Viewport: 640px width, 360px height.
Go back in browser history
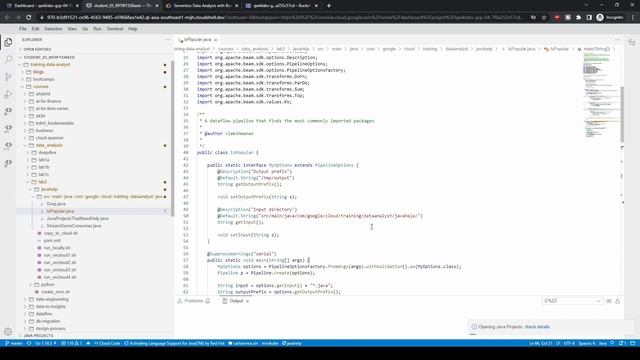pyautogui.click(x=7, y=18)
